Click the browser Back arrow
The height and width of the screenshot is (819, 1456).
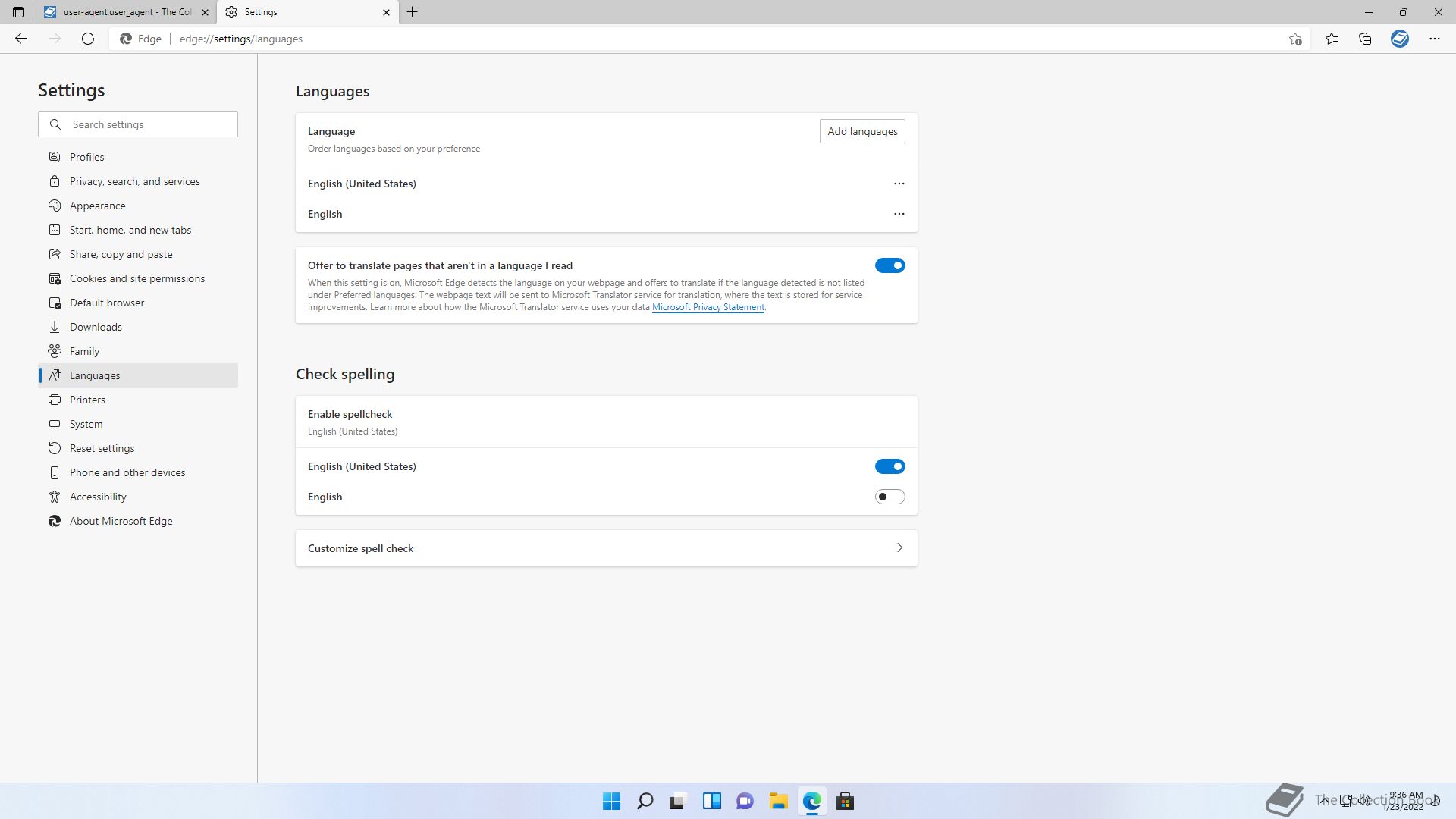pyautogui.click(x=21, y=39)
